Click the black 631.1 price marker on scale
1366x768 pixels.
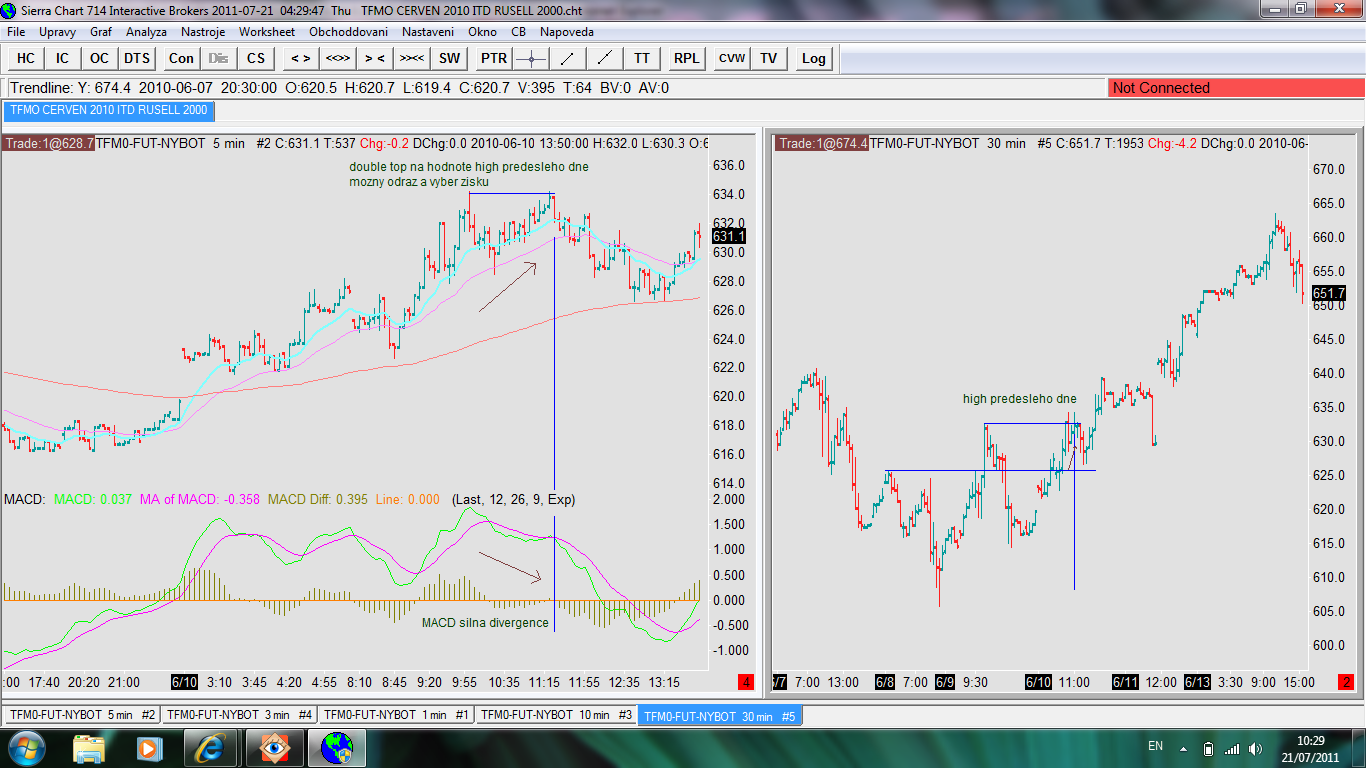(727, 236)
